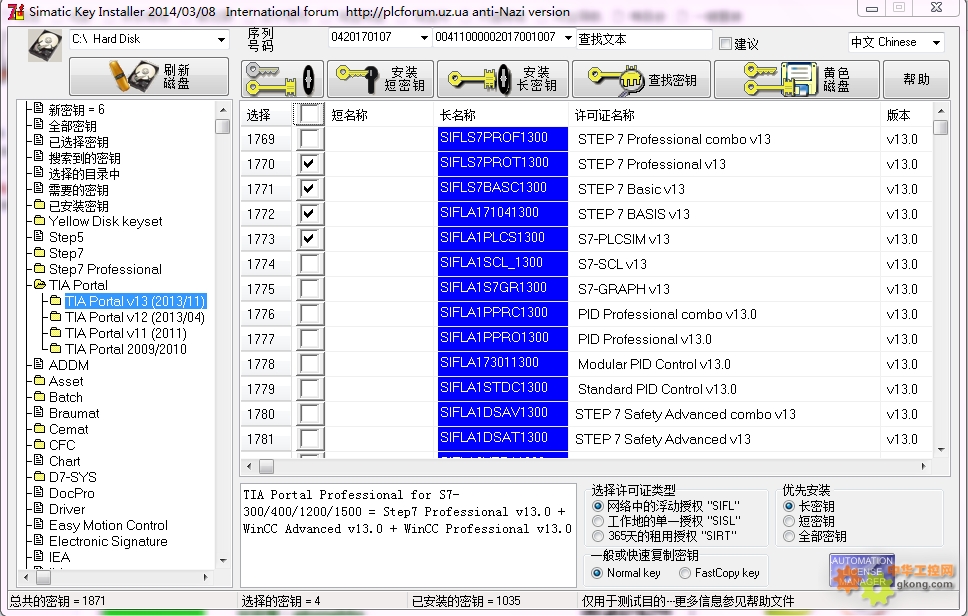Viewport: 968px width, 616px height.
Task: Select the 已安装密钥 folder
Action: point(78,206)
